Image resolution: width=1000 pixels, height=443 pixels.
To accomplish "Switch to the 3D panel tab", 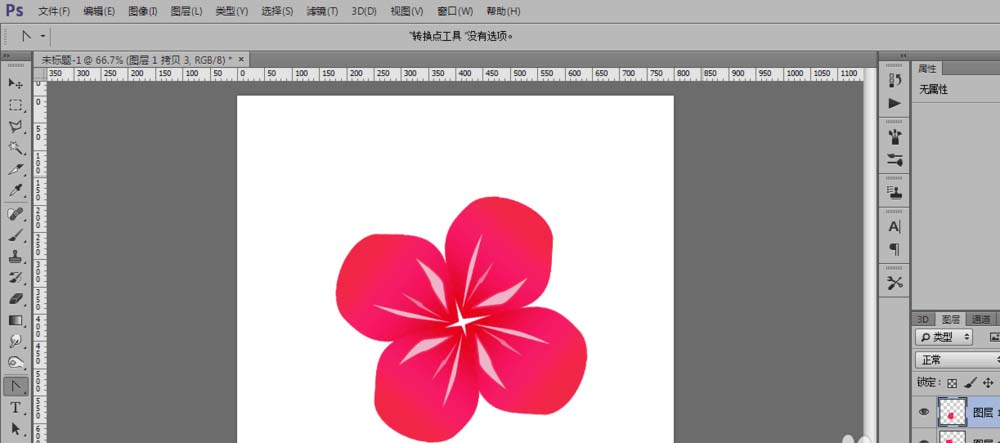I will [x=922, y=319].
